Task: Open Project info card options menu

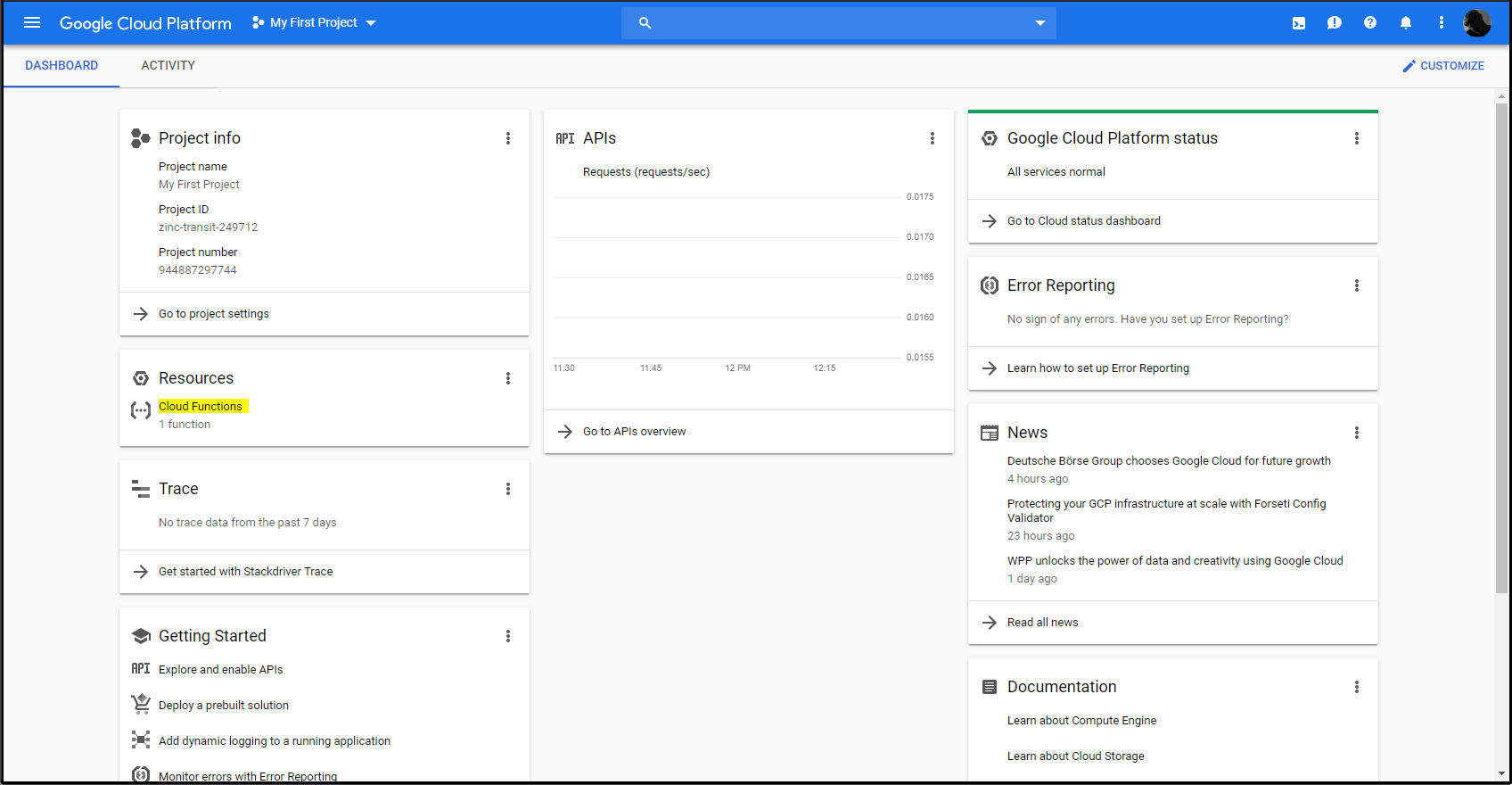Action: [508, 138]
